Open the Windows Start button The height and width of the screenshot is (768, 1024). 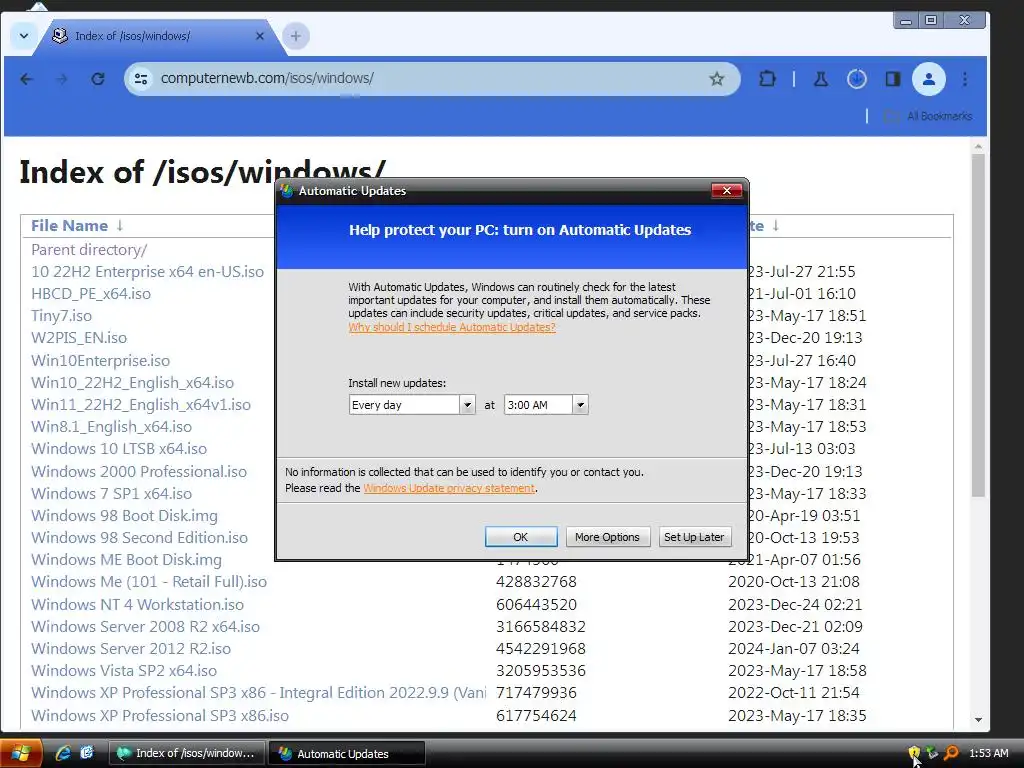pyautogui.click(x=21, y=754)
